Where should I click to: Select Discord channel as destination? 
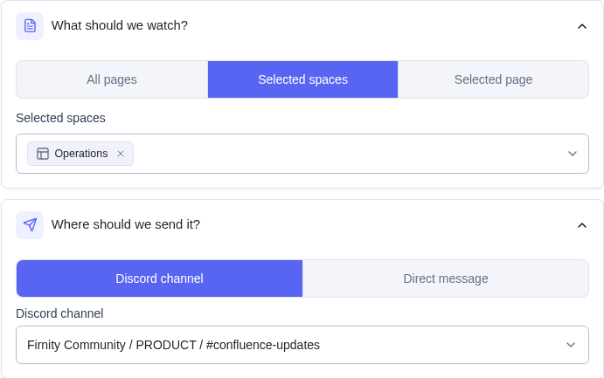click(x=159, y=279)
